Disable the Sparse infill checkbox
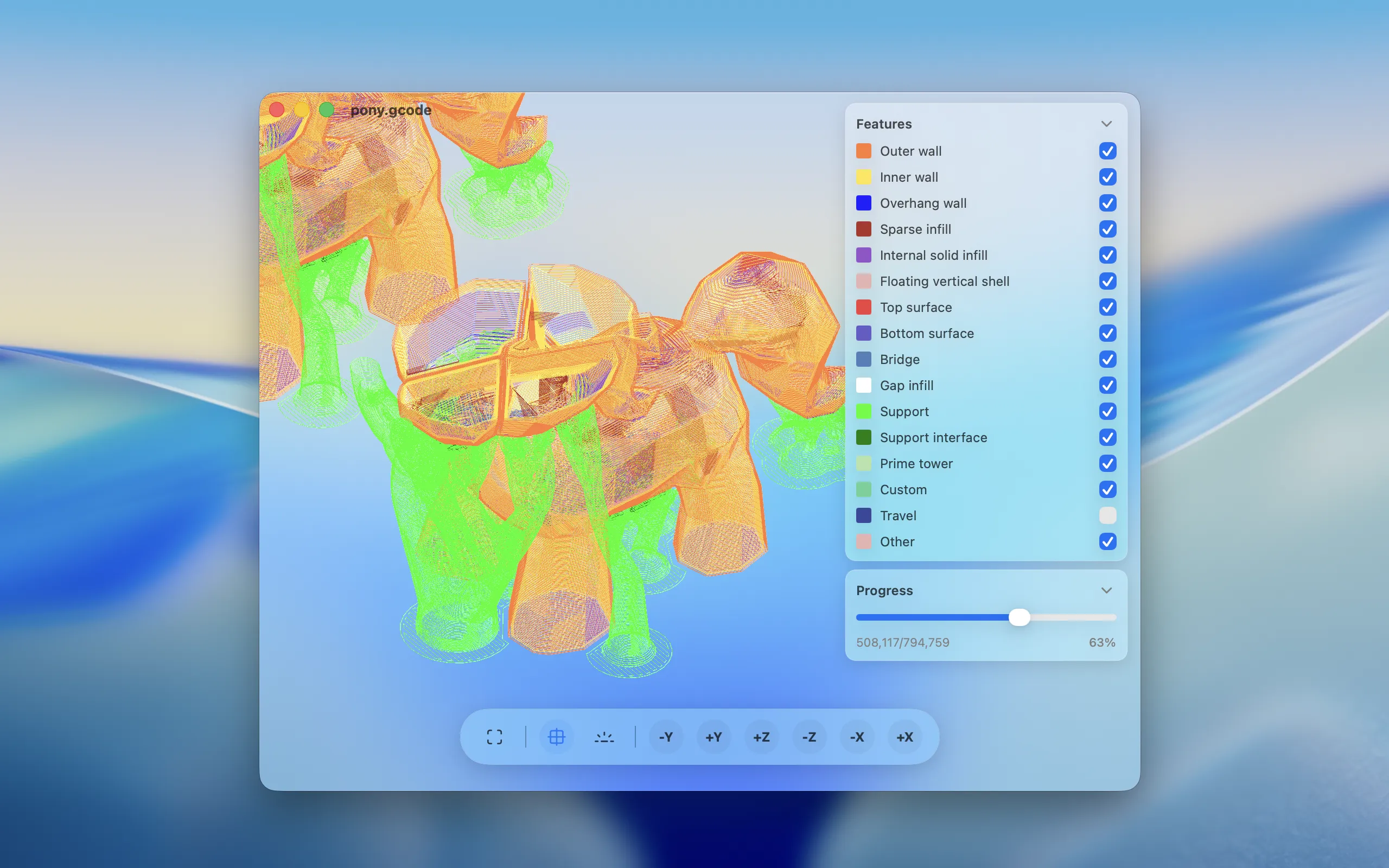The image size is (1389, 868). tap(1107, 229)
